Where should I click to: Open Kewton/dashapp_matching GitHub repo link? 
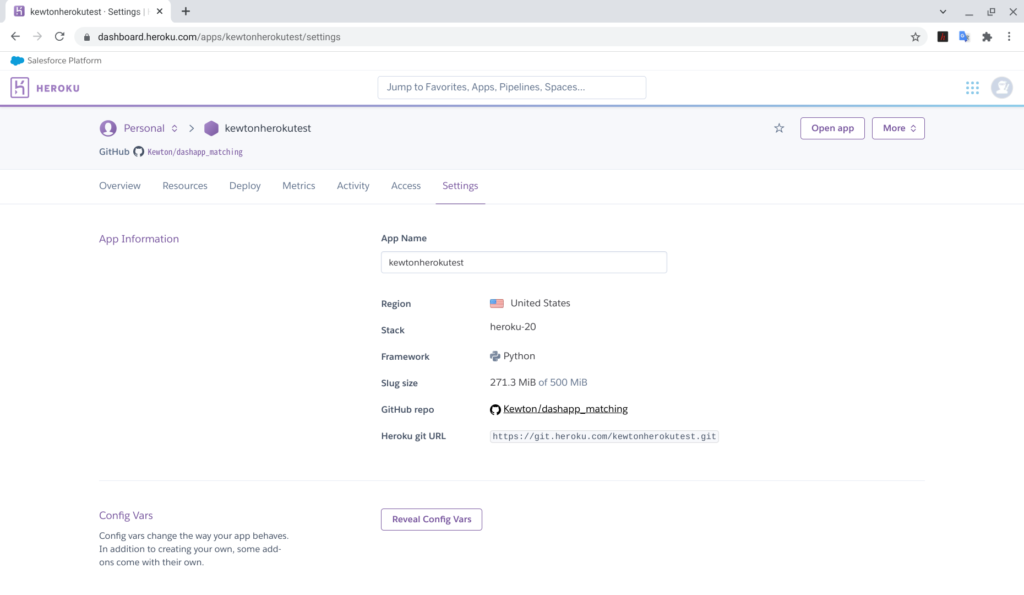coord(565,409)
